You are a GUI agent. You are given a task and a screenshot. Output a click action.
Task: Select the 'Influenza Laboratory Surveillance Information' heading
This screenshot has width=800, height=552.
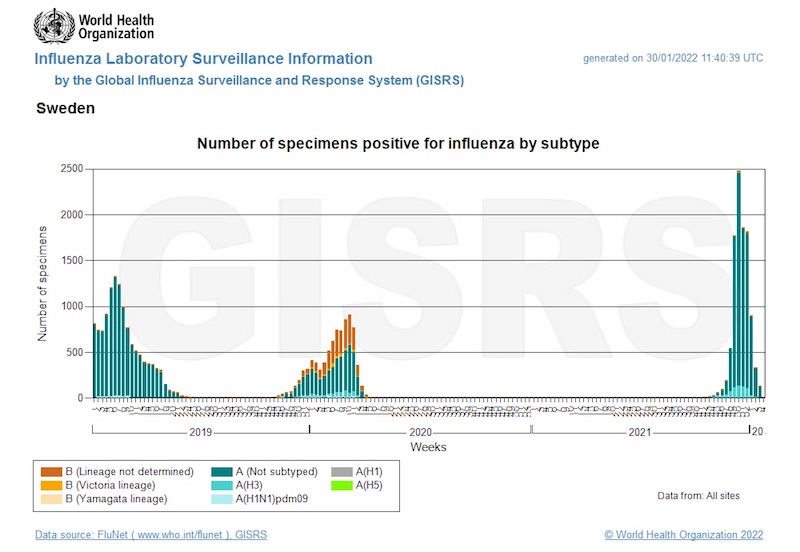203,59
